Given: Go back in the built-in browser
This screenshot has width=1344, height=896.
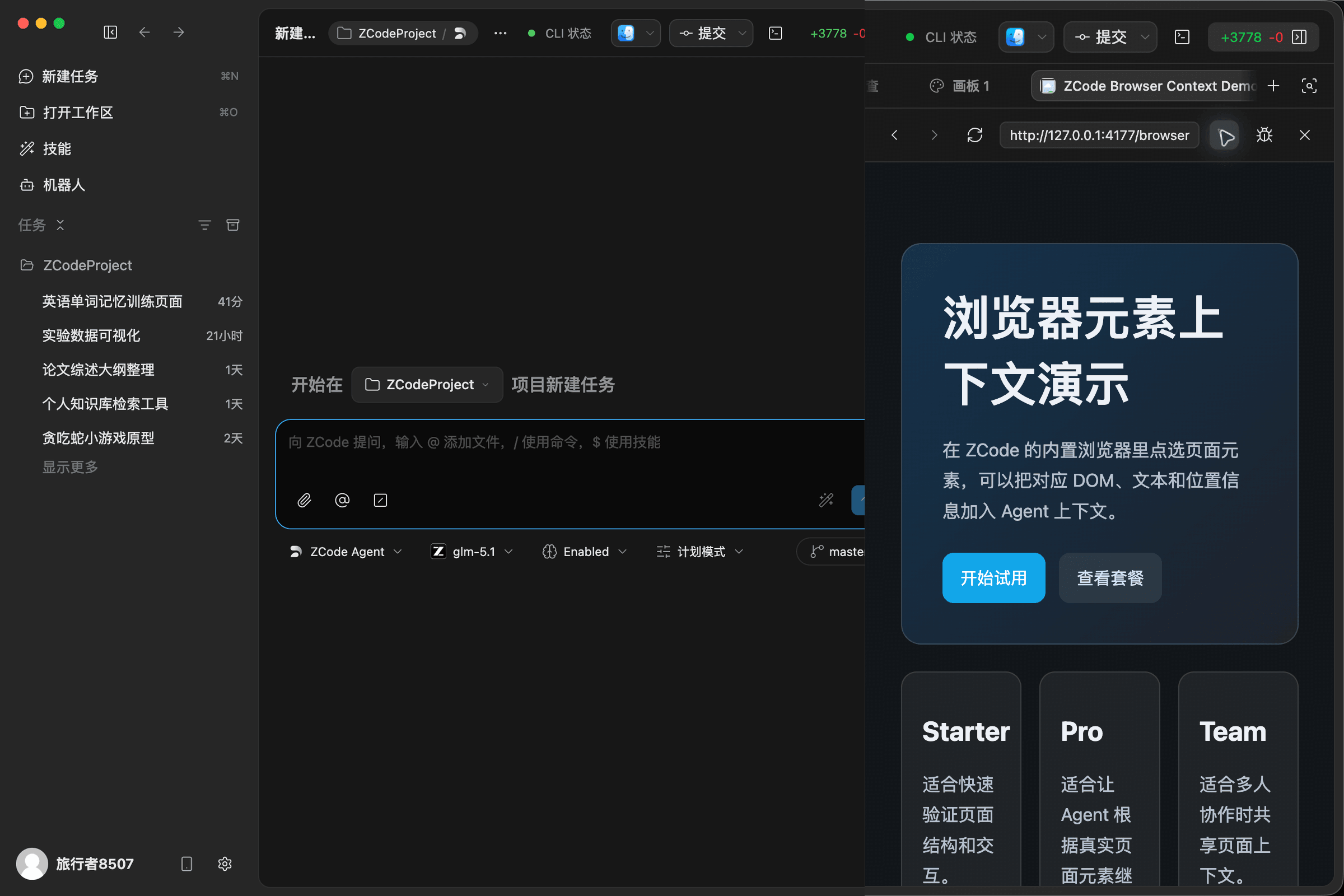Looking at the screenshot, I should 894,135.
